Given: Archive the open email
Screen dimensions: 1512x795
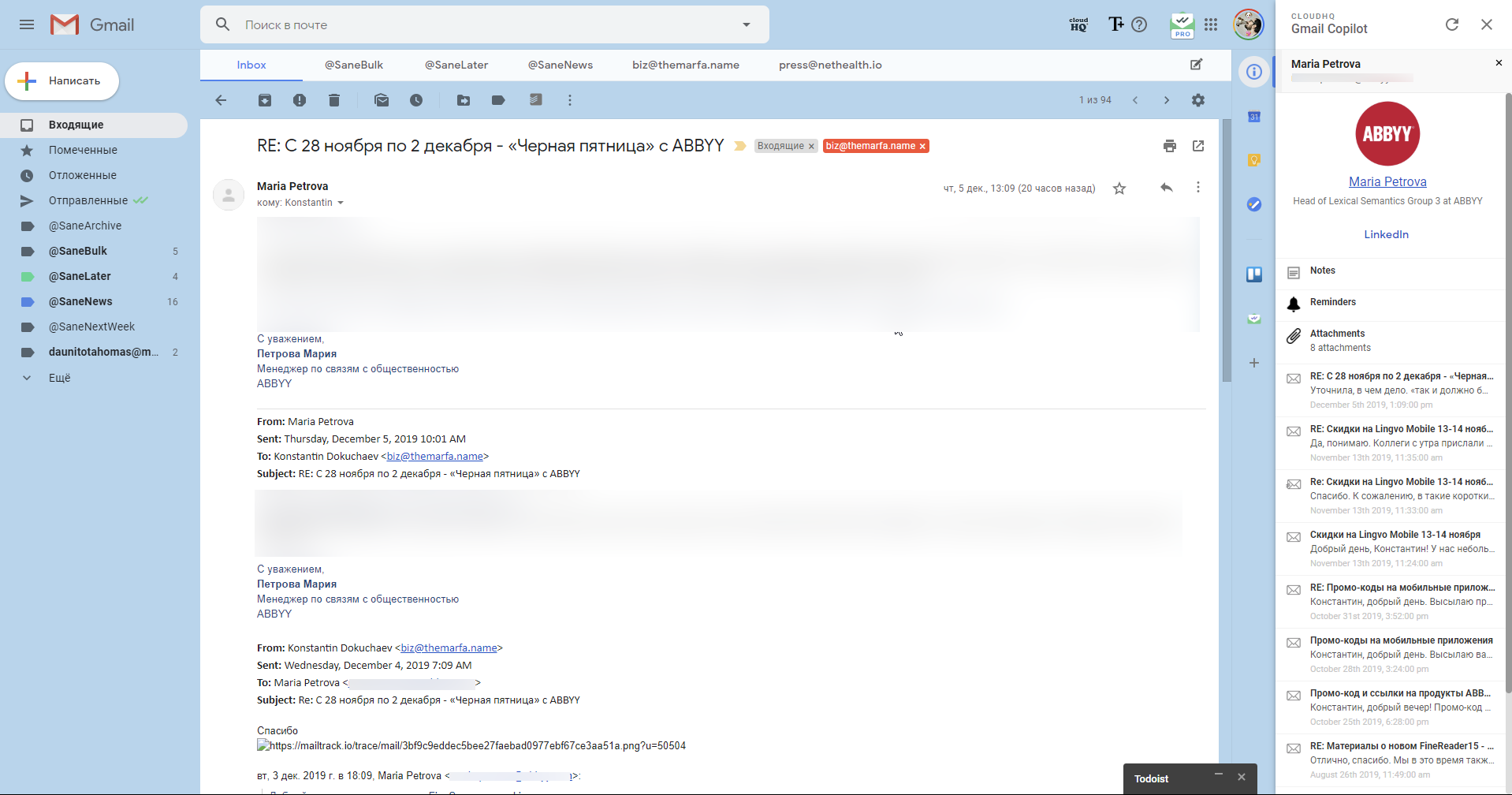Looking at the screenshot, I should (265, 100).
